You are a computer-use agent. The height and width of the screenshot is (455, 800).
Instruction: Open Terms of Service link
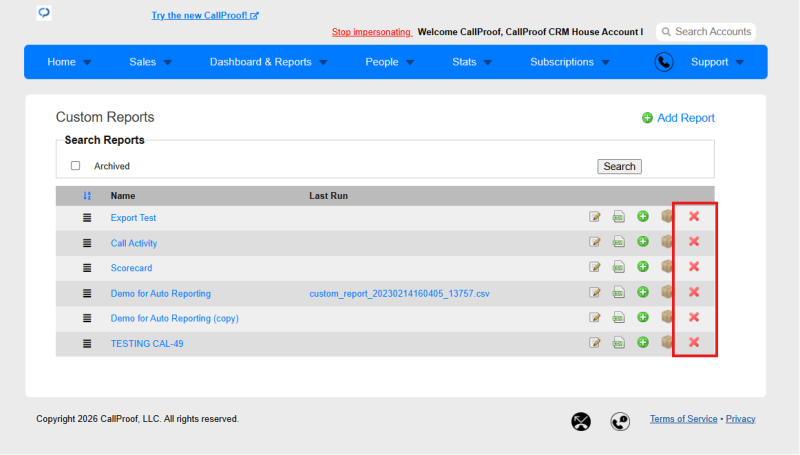tap(683, 419)
